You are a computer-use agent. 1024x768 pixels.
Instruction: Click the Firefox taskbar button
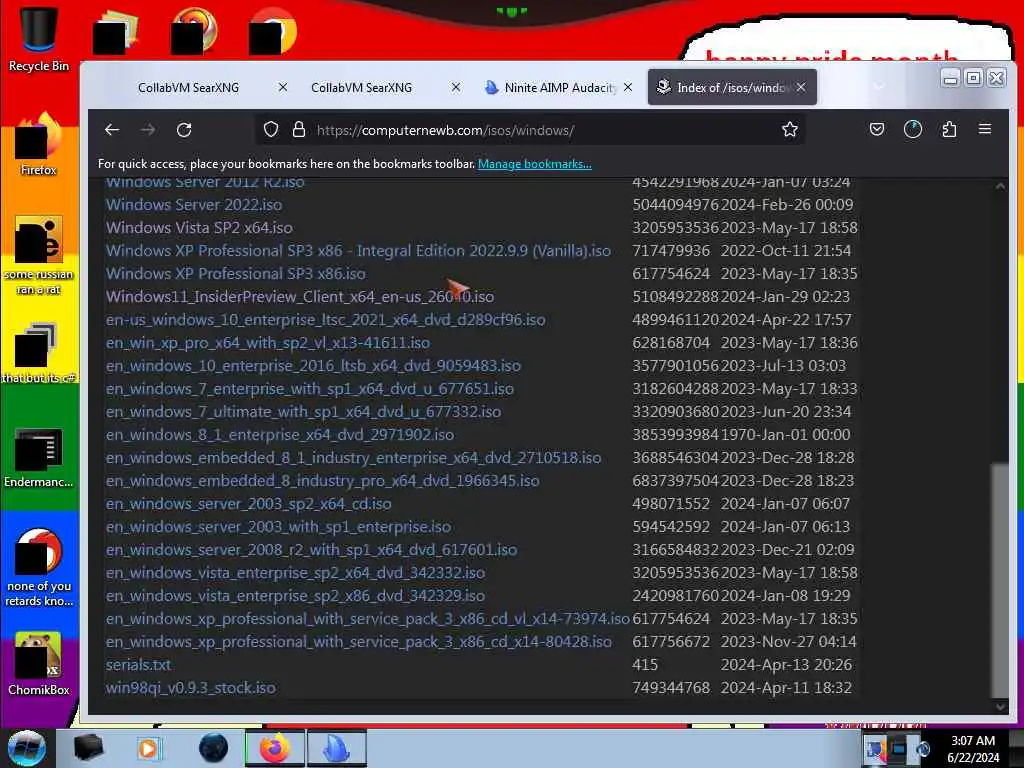(x=274, y=748)
